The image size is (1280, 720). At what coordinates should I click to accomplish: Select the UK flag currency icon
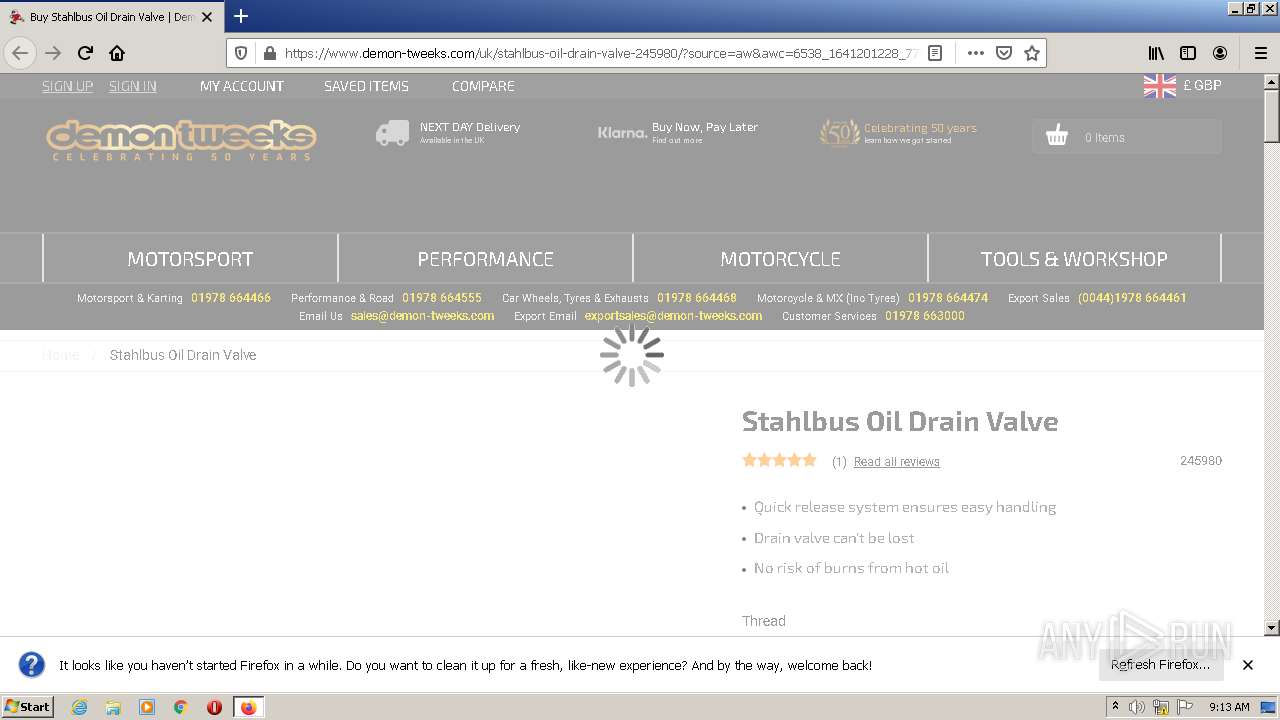tap(1160, 86)
